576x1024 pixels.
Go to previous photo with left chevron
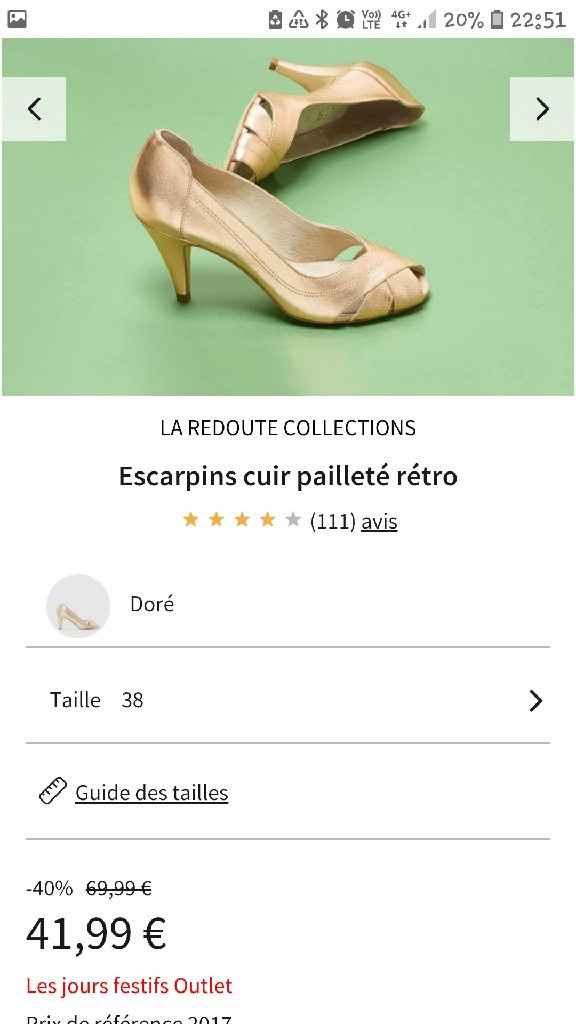[x=34, y=108]
